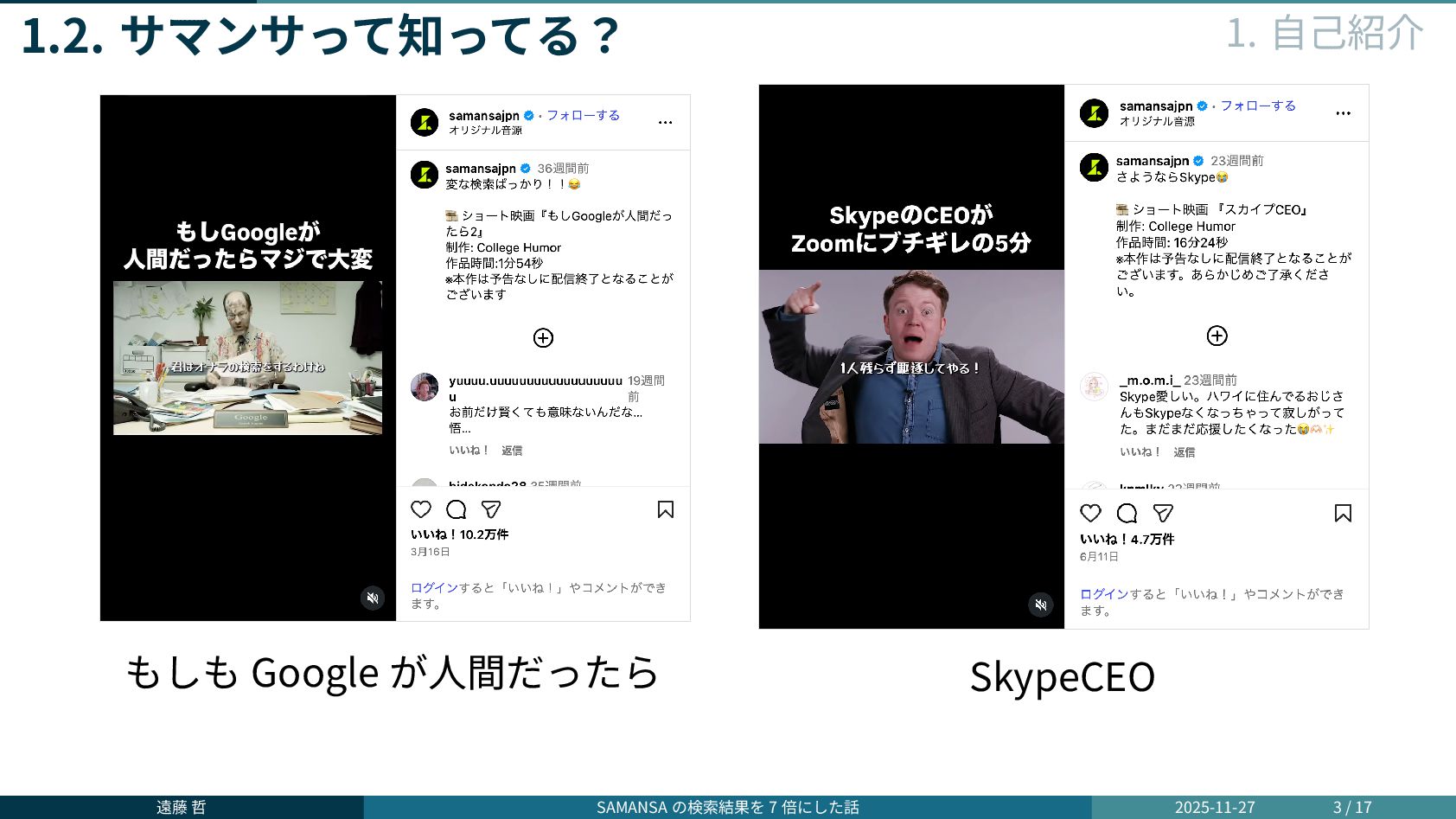Select the text 作品時間:1分54秒

point(495,263)
